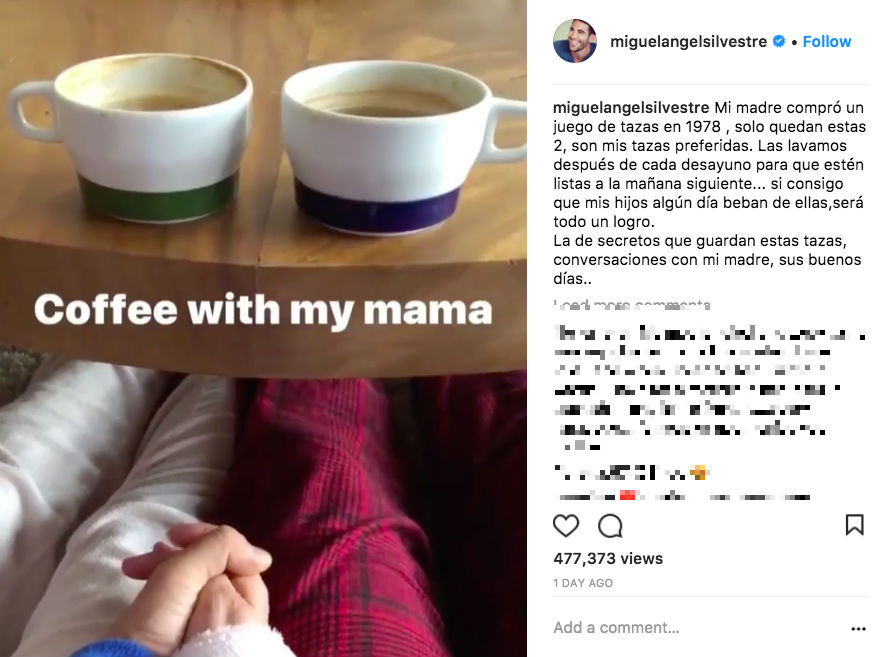Click the blue-banded coffee cup in video
Viewport: 893px width, 657px height.
coord(403,147)
